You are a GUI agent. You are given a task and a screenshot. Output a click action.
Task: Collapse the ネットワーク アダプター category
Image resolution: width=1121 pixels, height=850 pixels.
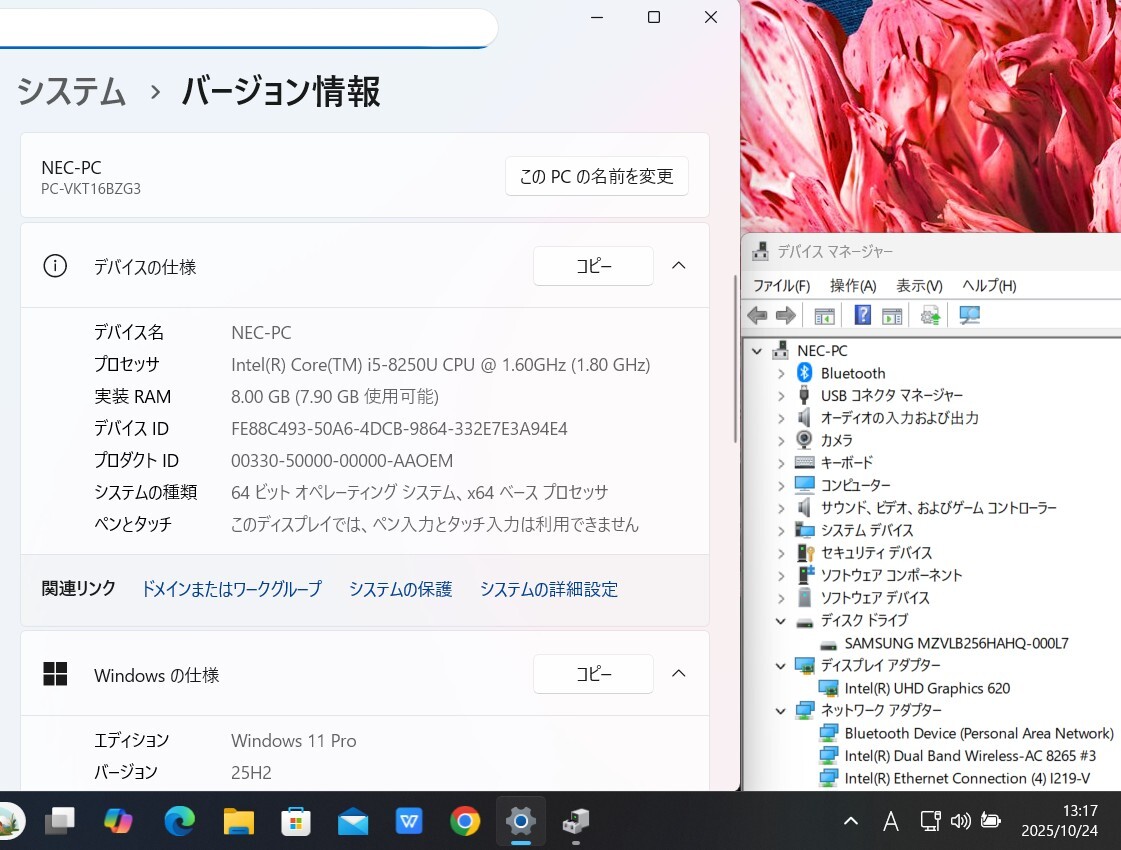(x=781, y=710)
